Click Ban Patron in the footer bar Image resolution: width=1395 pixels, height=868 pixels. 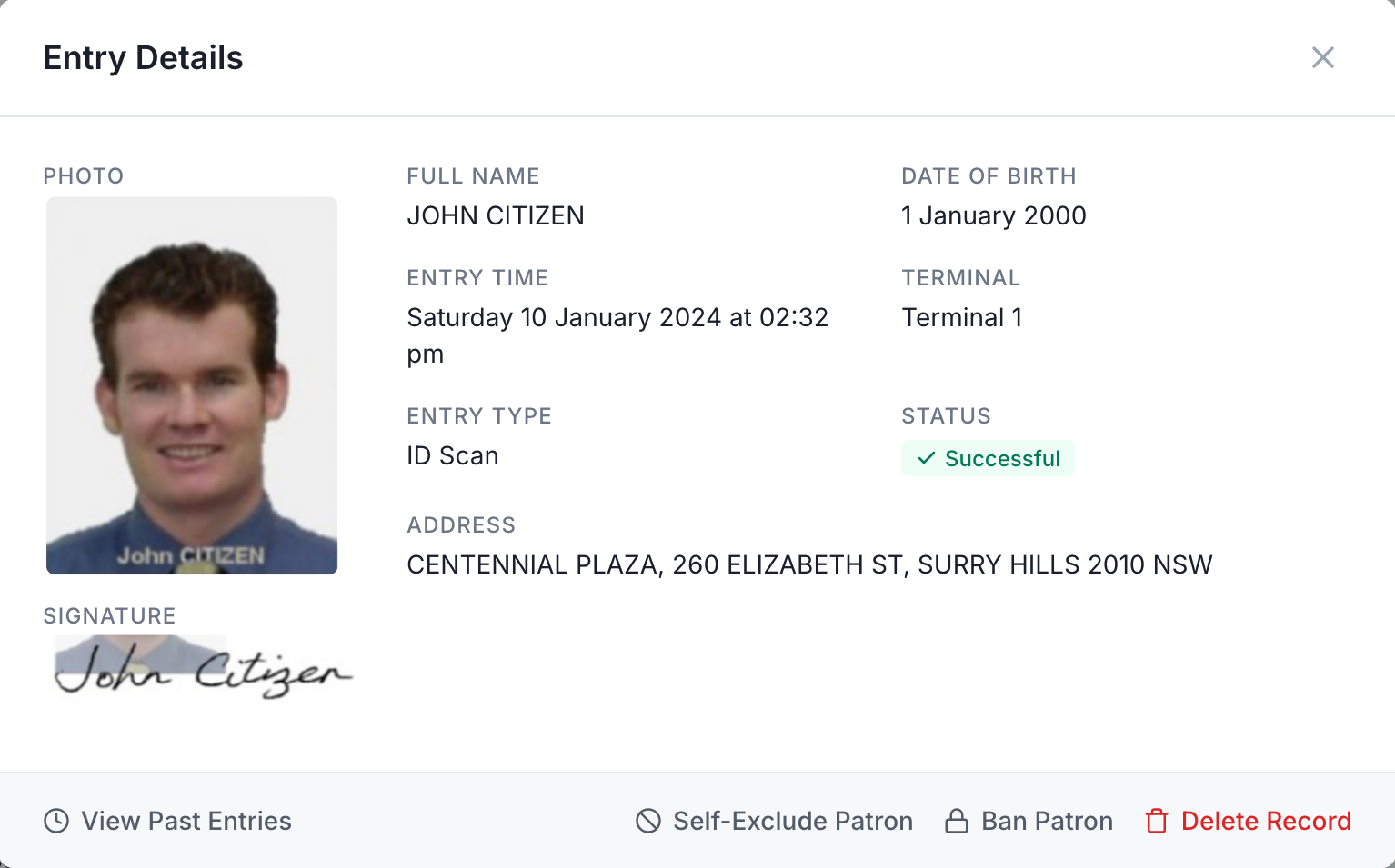[x=1046, y=820]
